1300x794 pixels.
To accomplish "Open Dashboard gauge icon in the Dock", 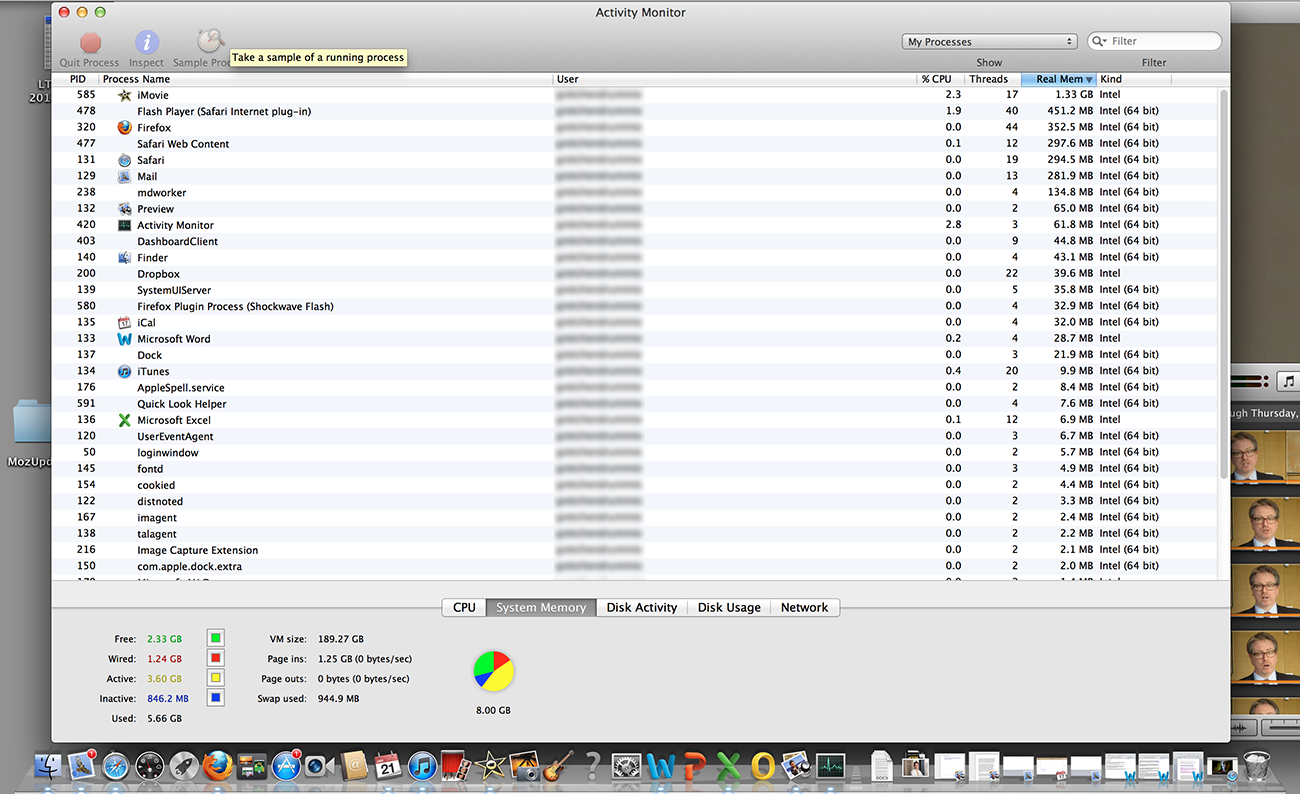I will tap(149, 767).
